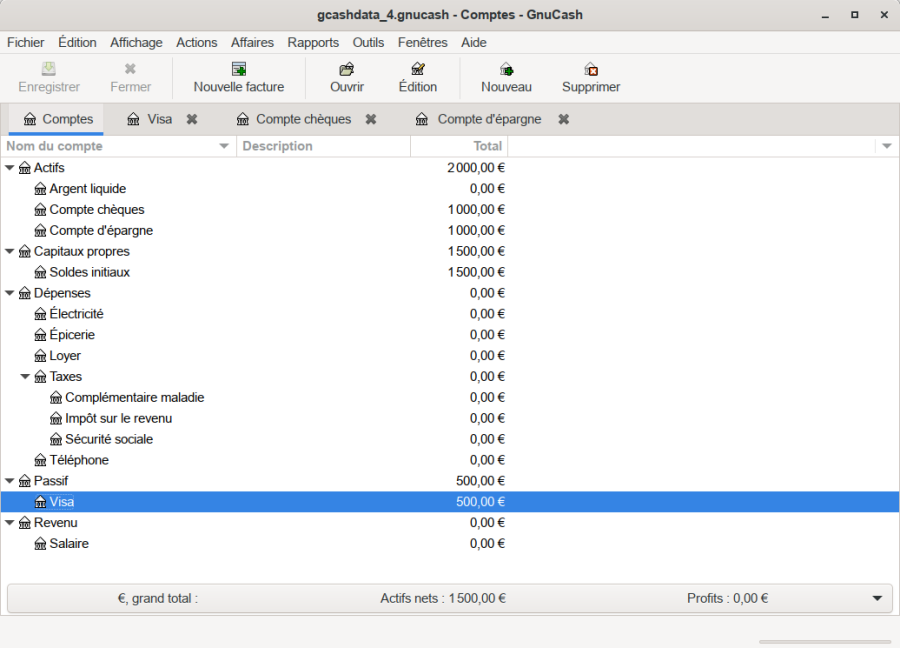This screenshot has width=900, height=648.
Task: Close the Compte d'épargne tab
Action: click(564, 119)
